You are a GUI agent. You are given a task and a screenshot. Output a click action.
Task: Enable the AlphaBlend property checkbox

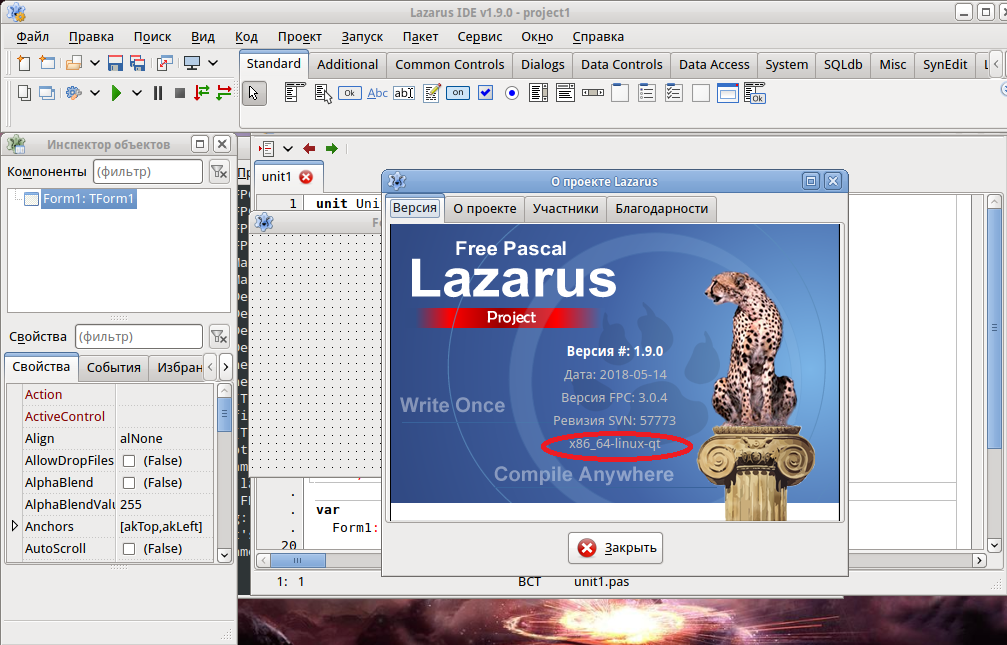(129, 483)
